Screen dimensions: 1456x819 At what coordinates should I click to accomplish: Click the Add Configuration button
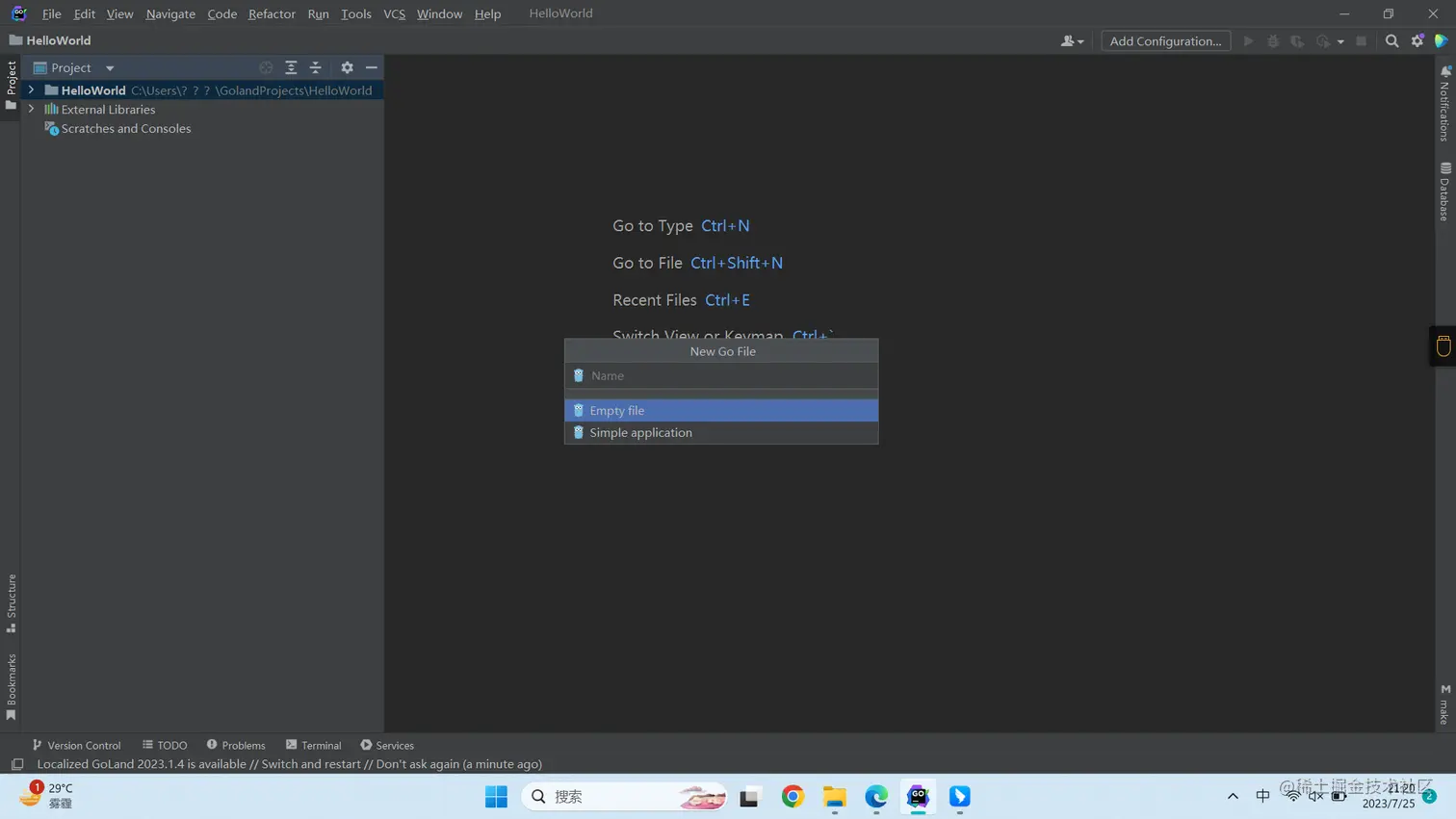coord(1165,41)
